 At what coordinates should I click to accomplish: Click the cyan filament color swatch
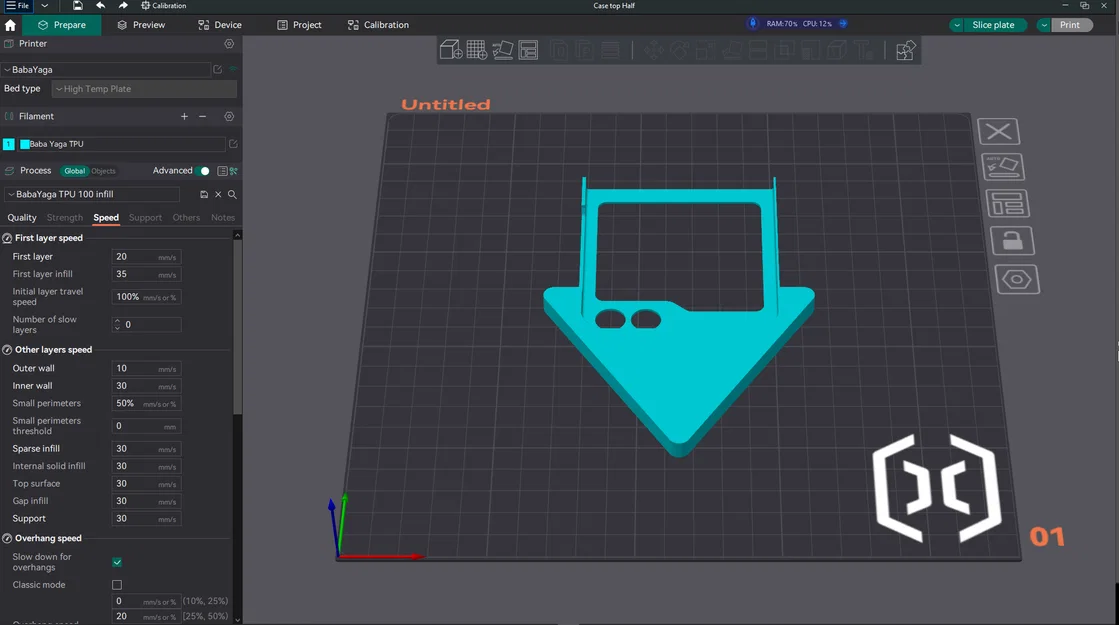(25, 144)
